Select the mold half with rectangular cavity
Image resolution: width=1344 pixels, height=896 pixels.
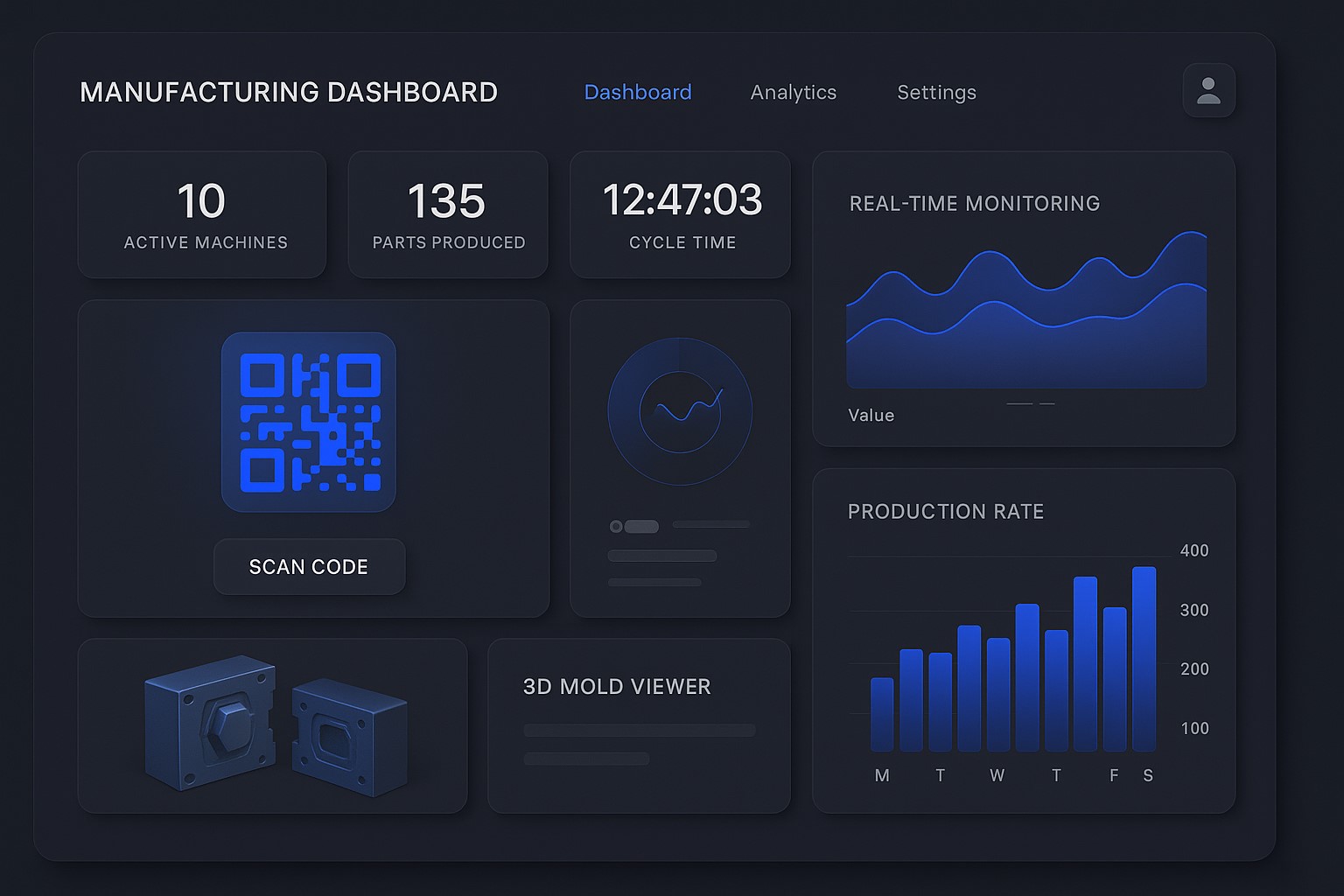[349, 737]
